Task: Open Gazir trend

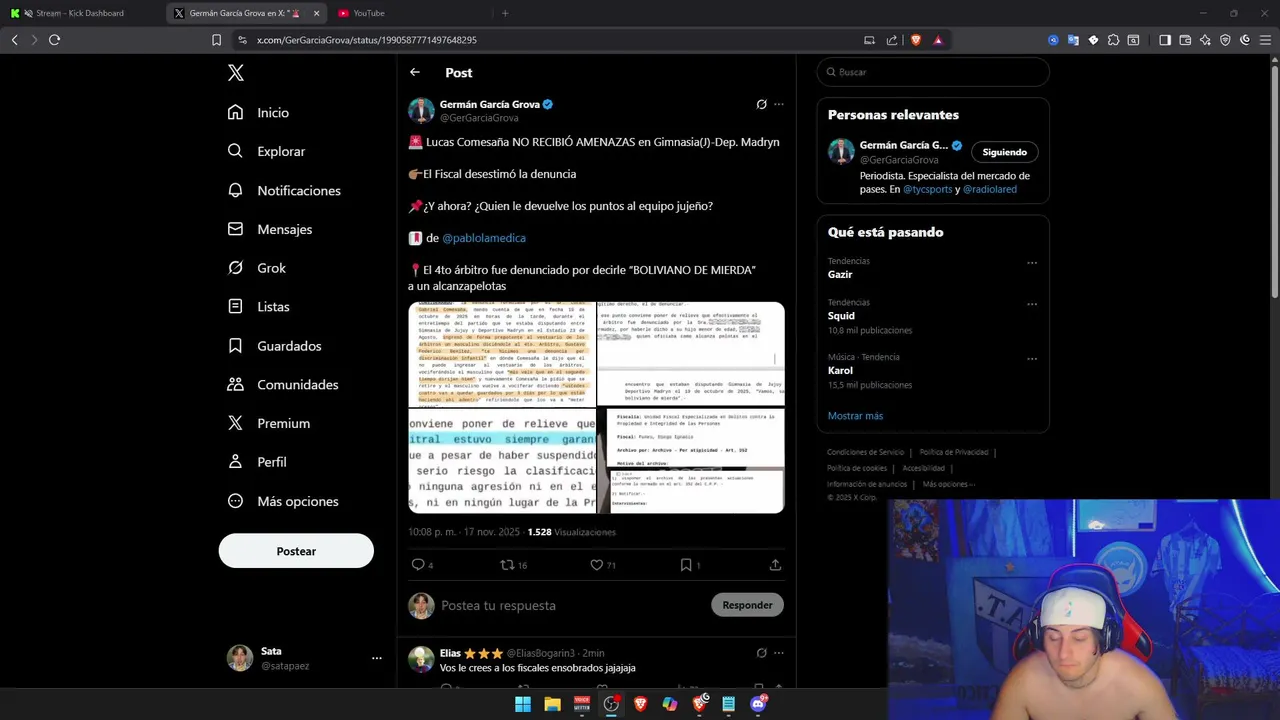Action: point(840,274)
